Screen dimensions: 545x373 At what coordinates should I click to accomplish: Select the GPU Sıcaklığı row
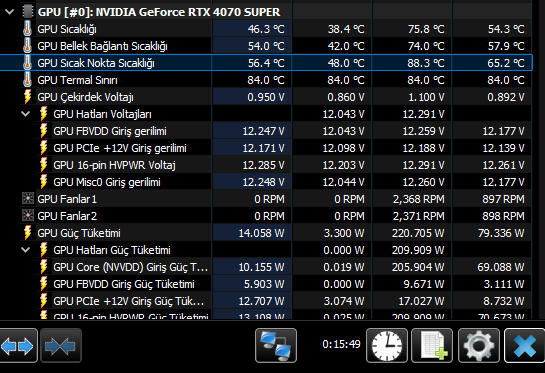[x=266, y=29]
